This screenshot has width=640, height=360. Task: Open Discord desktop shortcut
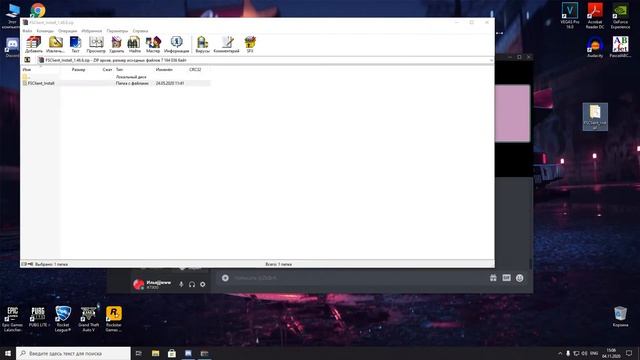12,47
